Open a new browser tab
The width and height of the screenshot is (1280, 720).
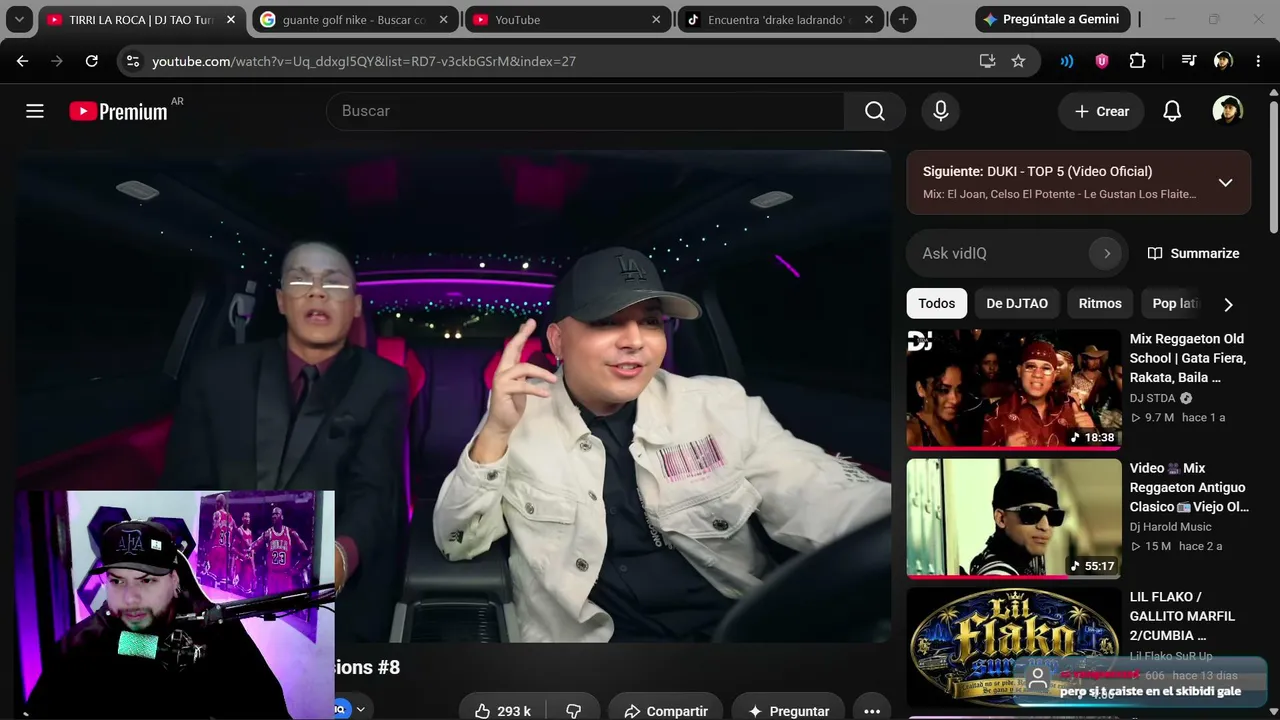(x=903, y=19)
